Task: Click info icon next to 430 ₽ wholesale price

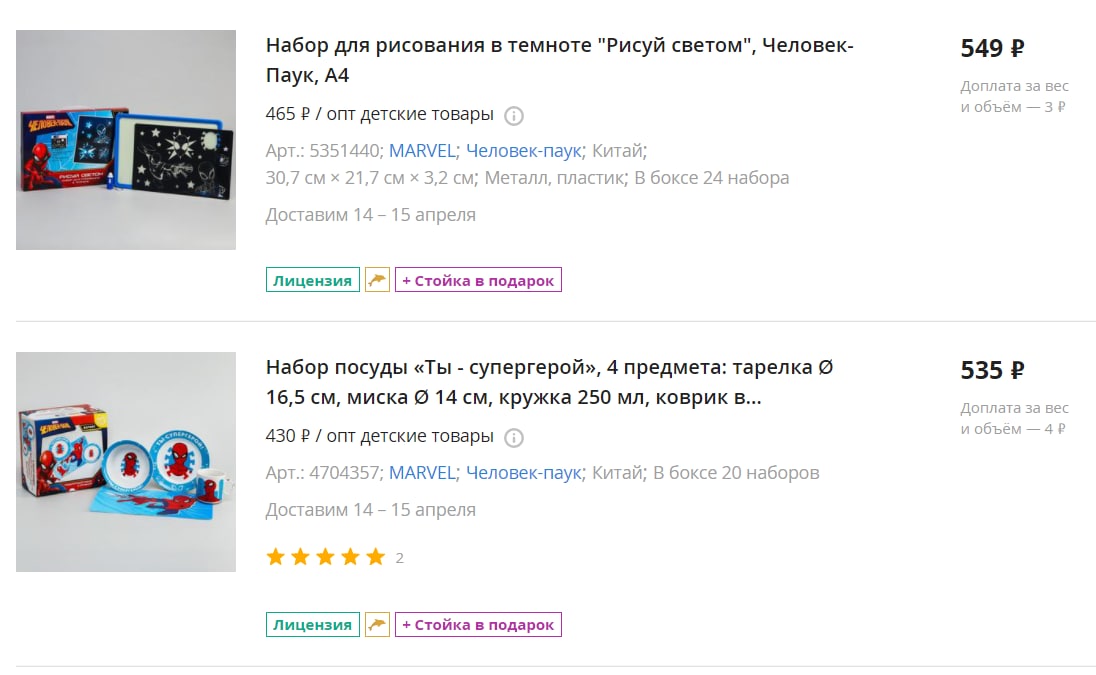Action: tap(514, 438)
